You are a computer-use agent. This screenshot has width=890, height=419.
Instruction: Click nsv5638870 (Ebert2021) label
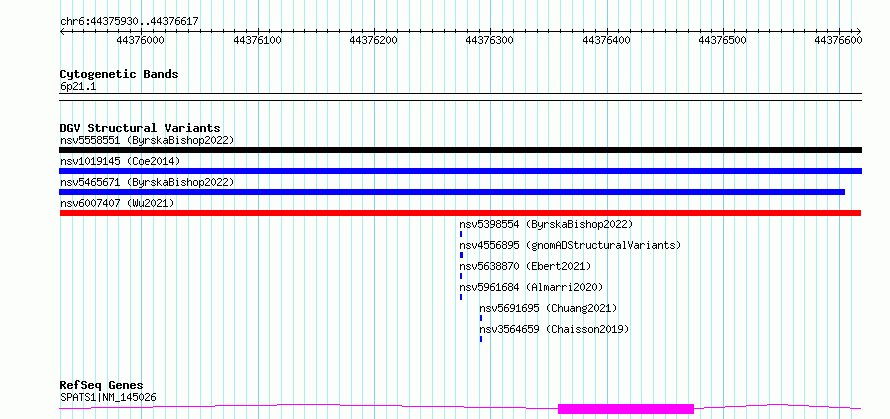point(525,266)
